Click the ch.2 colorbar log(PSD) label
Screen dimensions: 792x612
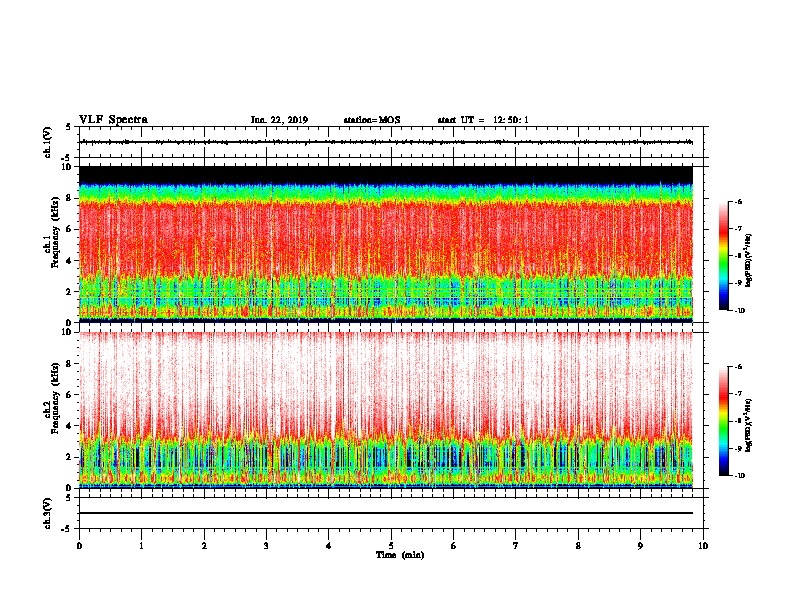pos(748,425)
